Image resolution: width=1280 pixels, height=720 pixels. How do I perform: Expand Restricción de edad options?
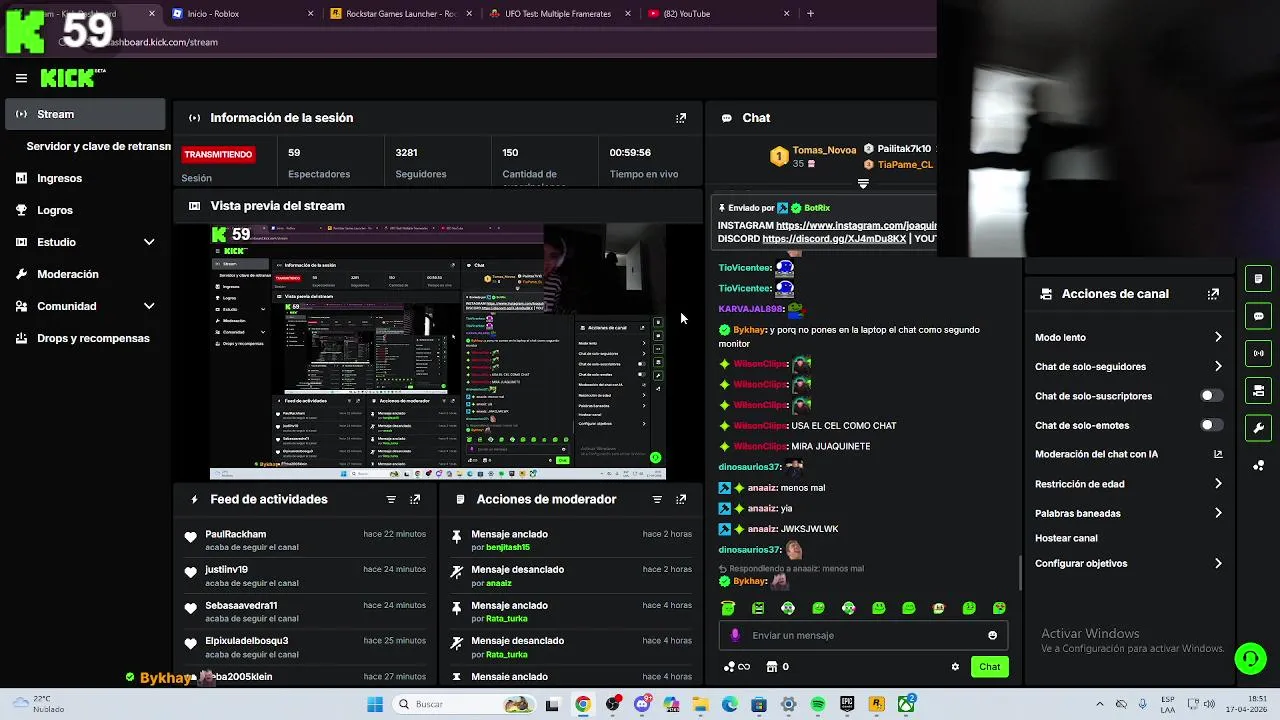click(1218, 484)
